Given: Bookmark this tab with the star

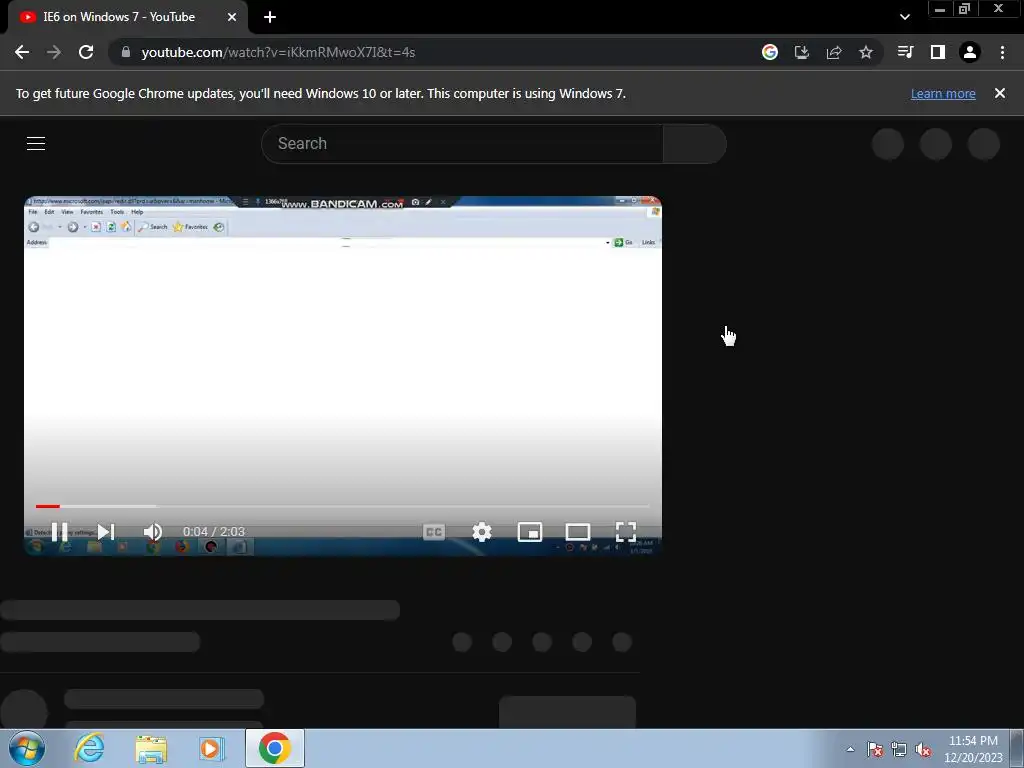Looking at the screenshot, I should tap(866, 52).
